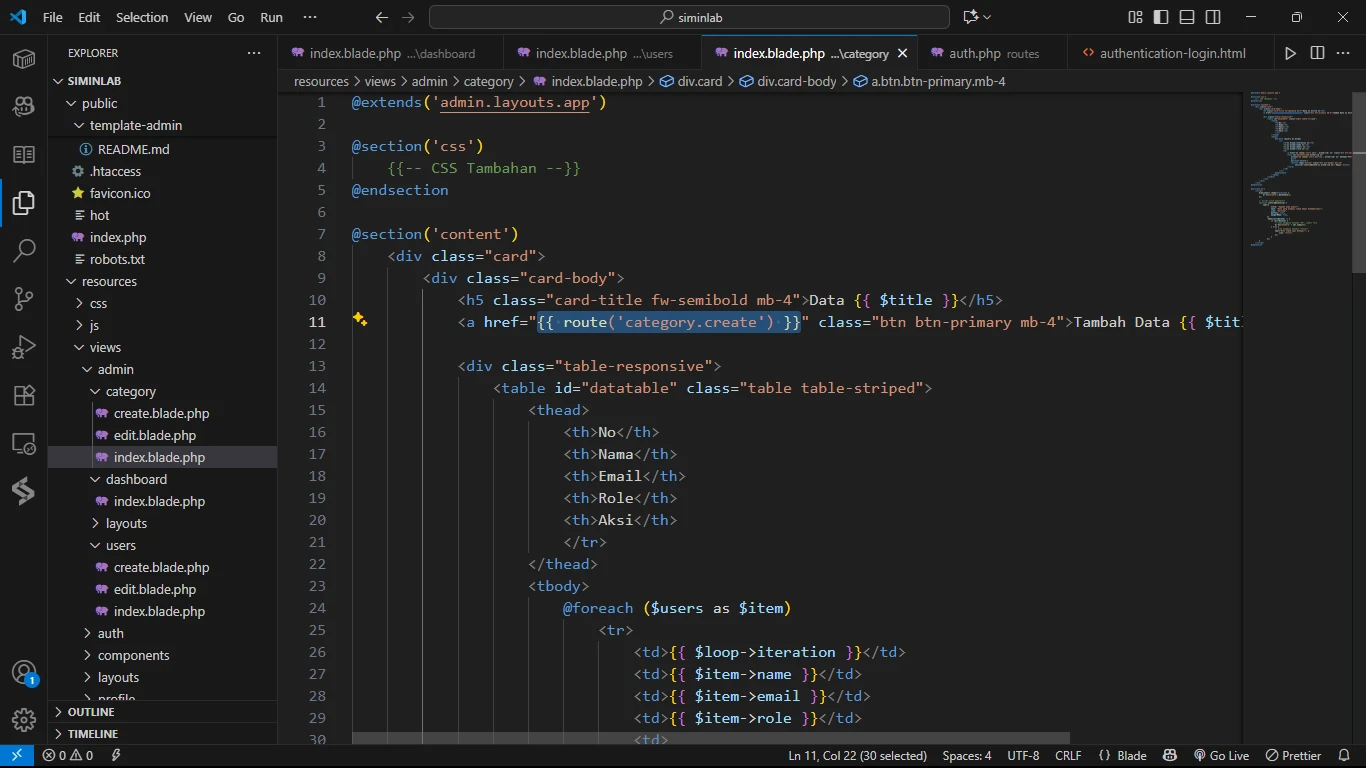Click the Split Editor icon

[x=1317, y=53]
